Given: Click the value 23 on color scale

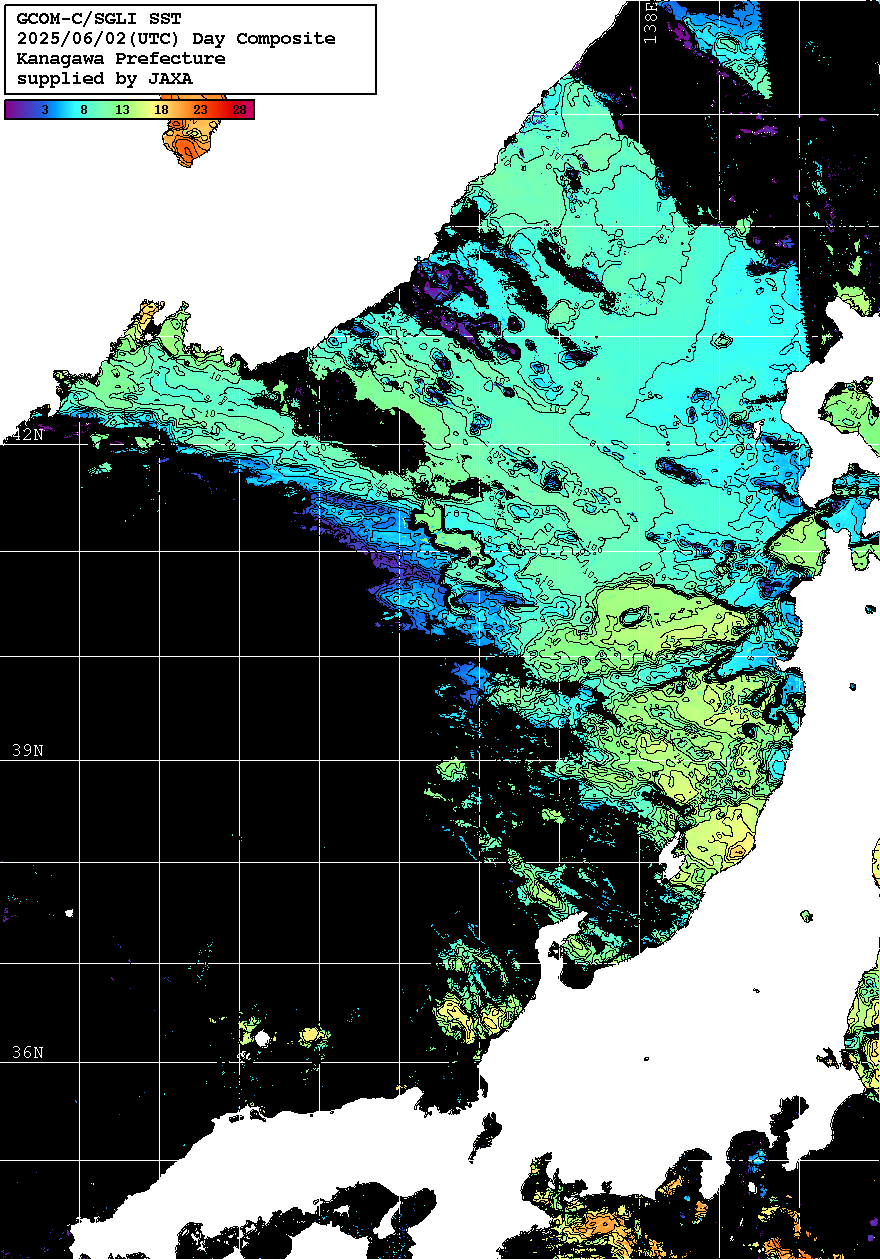Looking at the screenshot, I should click(x=200, y=110).
